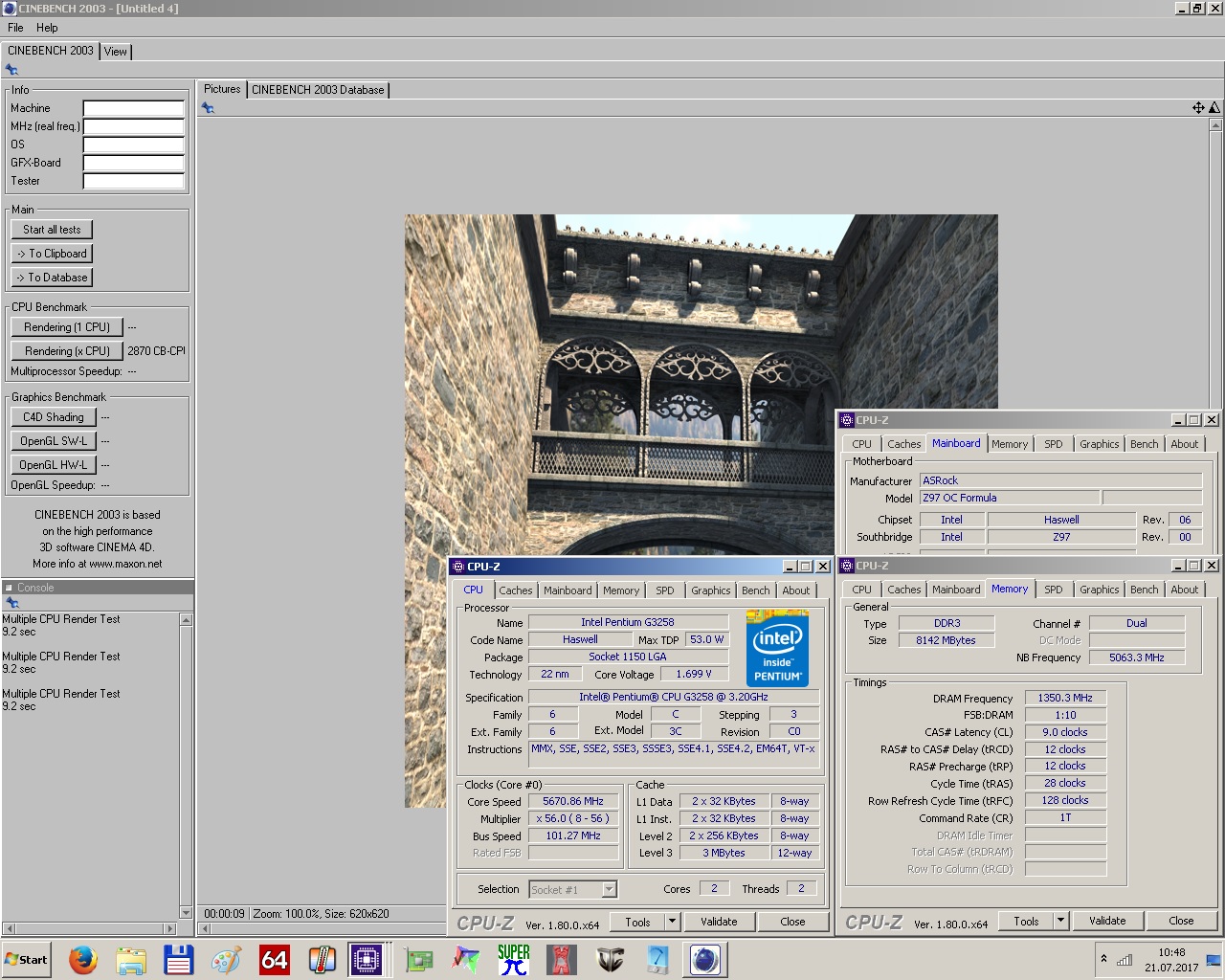Open Firefox from the taskbar
Screen dimensions: 1225x980
pyautogui.click(x=83, y=959)
